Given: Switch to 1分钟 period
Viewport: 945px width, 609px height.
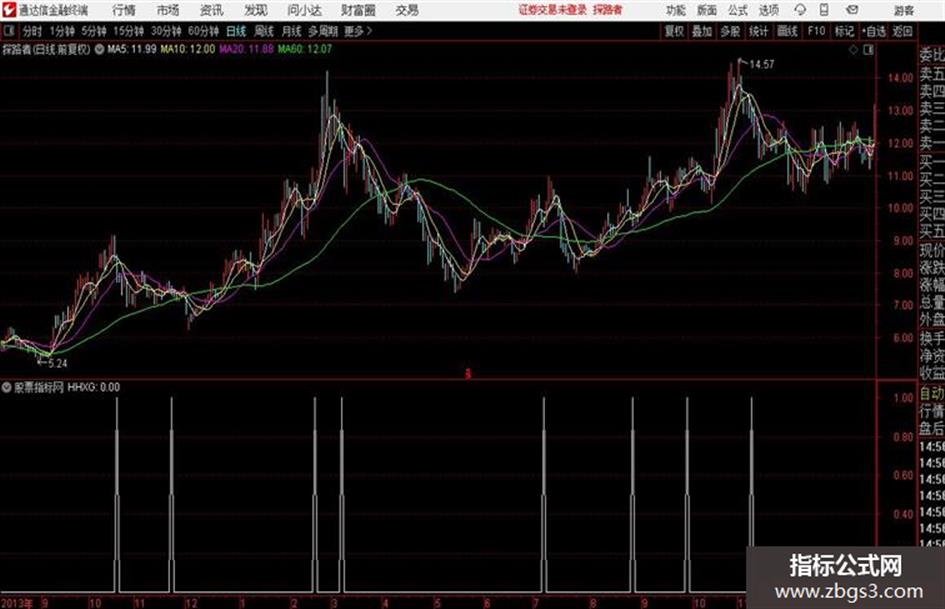Looking at the screenshot, I should pos(61,31).
